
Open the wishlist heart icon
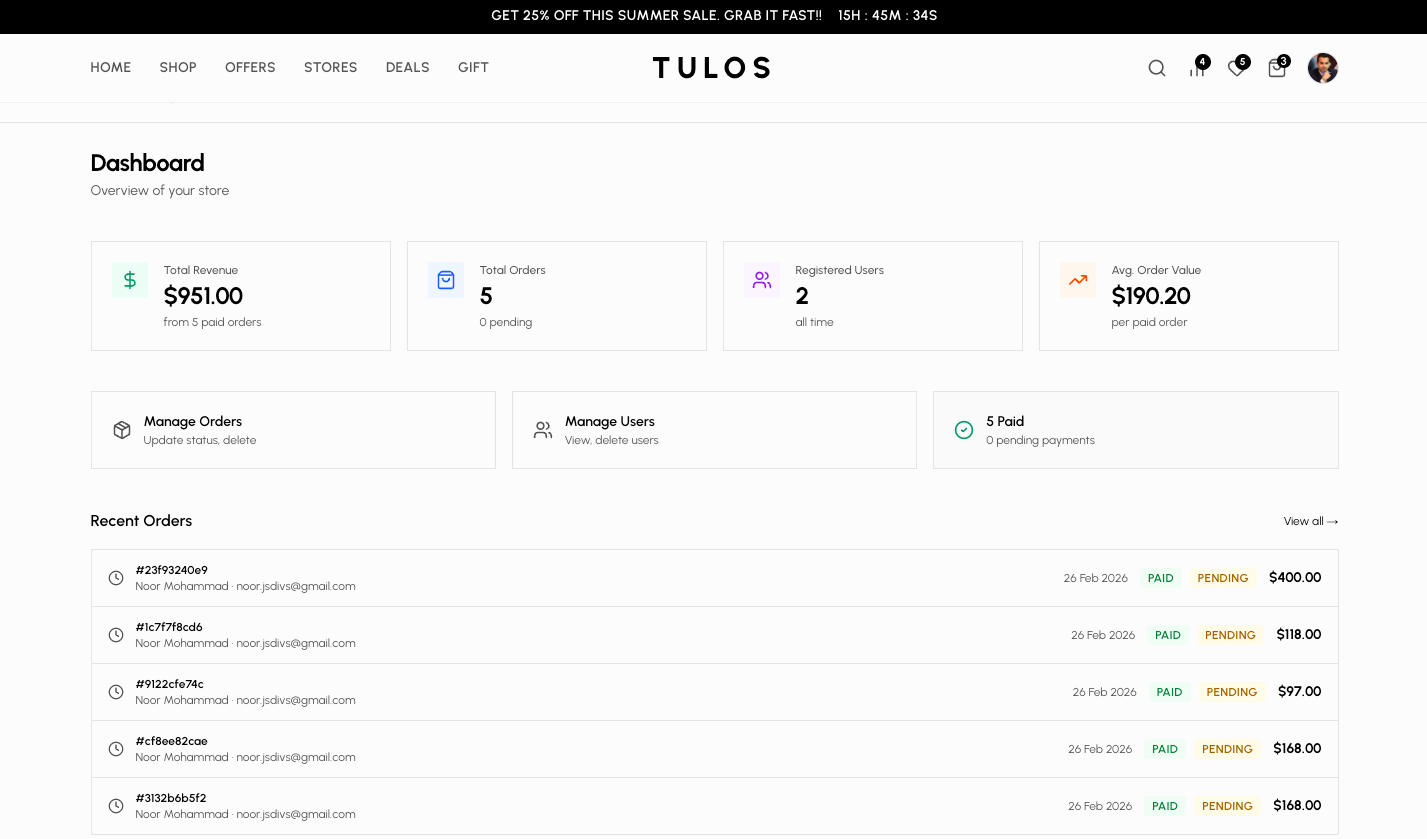coord(1236,68)
